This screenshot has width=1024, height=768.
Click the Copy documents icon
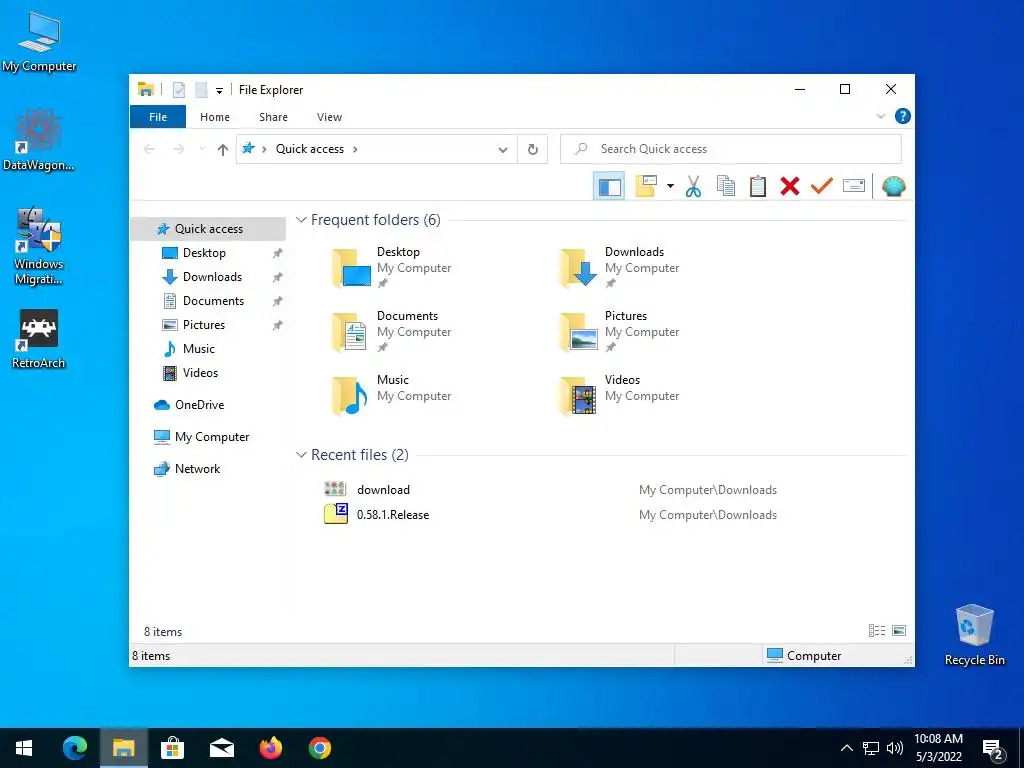pos(726,186)
